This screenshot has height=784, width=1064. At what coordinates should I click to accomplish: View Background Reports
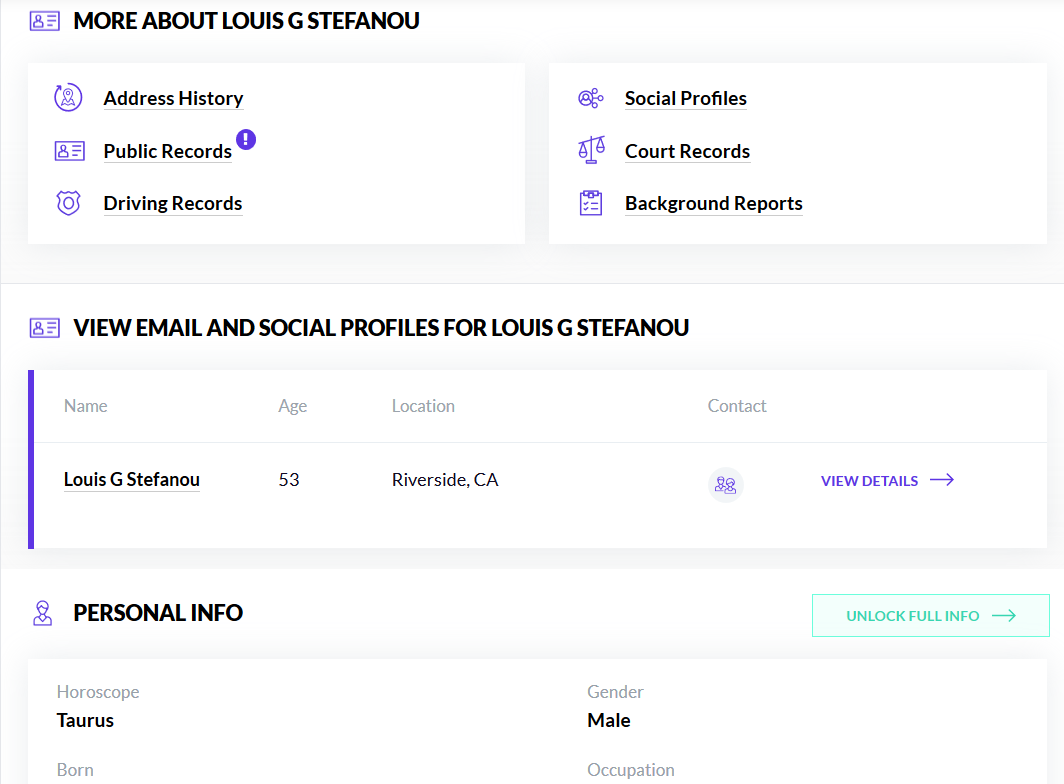coord(713,203)
